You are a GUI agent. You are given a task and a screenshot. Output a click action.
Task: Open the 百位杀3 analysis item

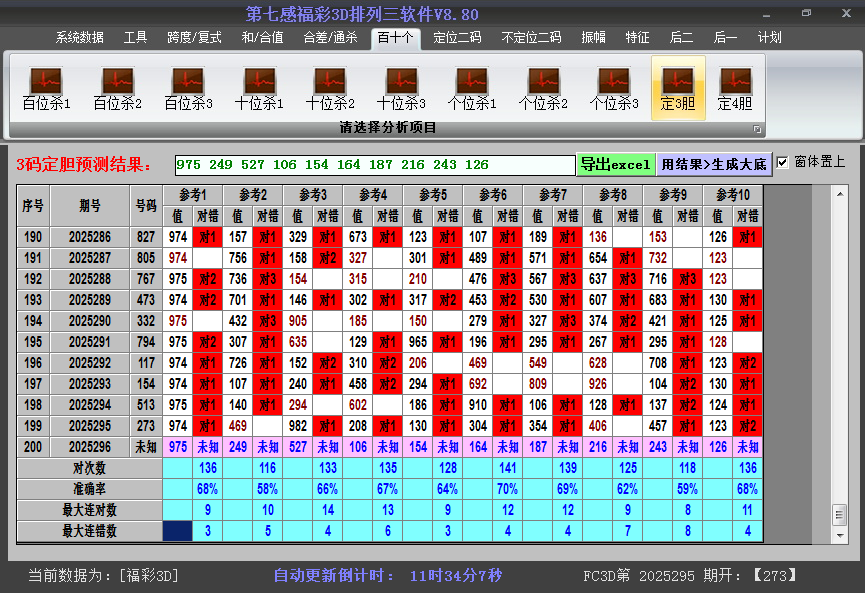[188, 88]
